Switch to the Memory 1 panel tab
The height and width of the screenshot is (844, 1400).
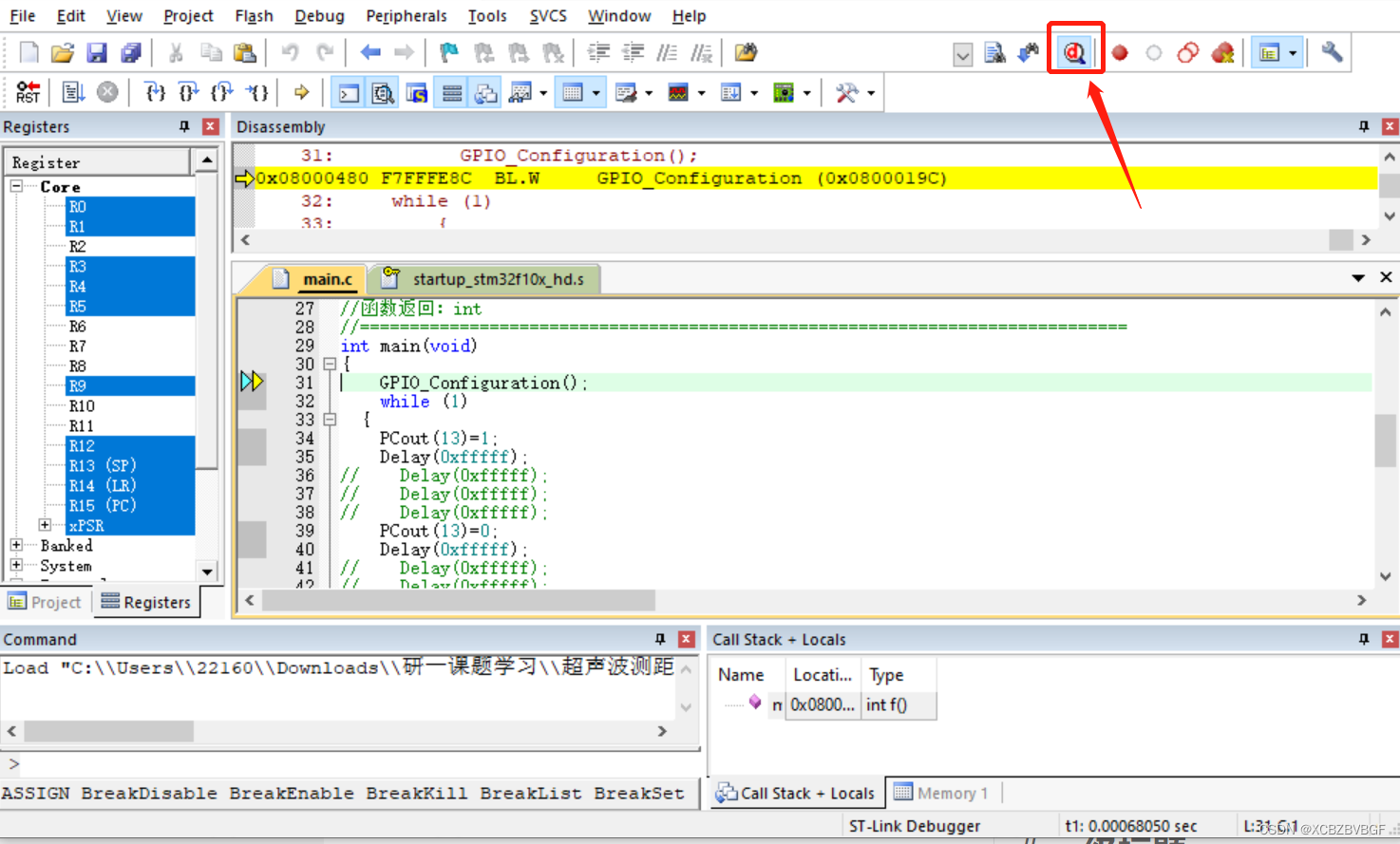click(x=942, y=792)
